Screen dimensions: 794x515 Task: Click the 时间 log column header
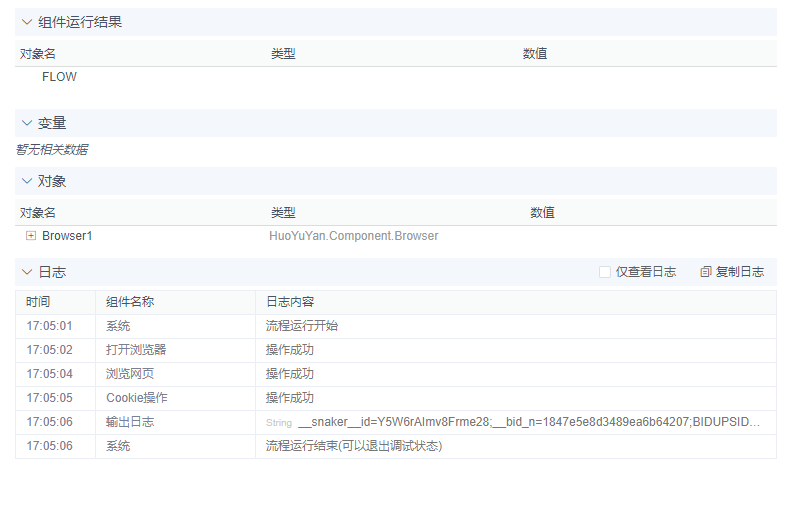tap(38, 302)
